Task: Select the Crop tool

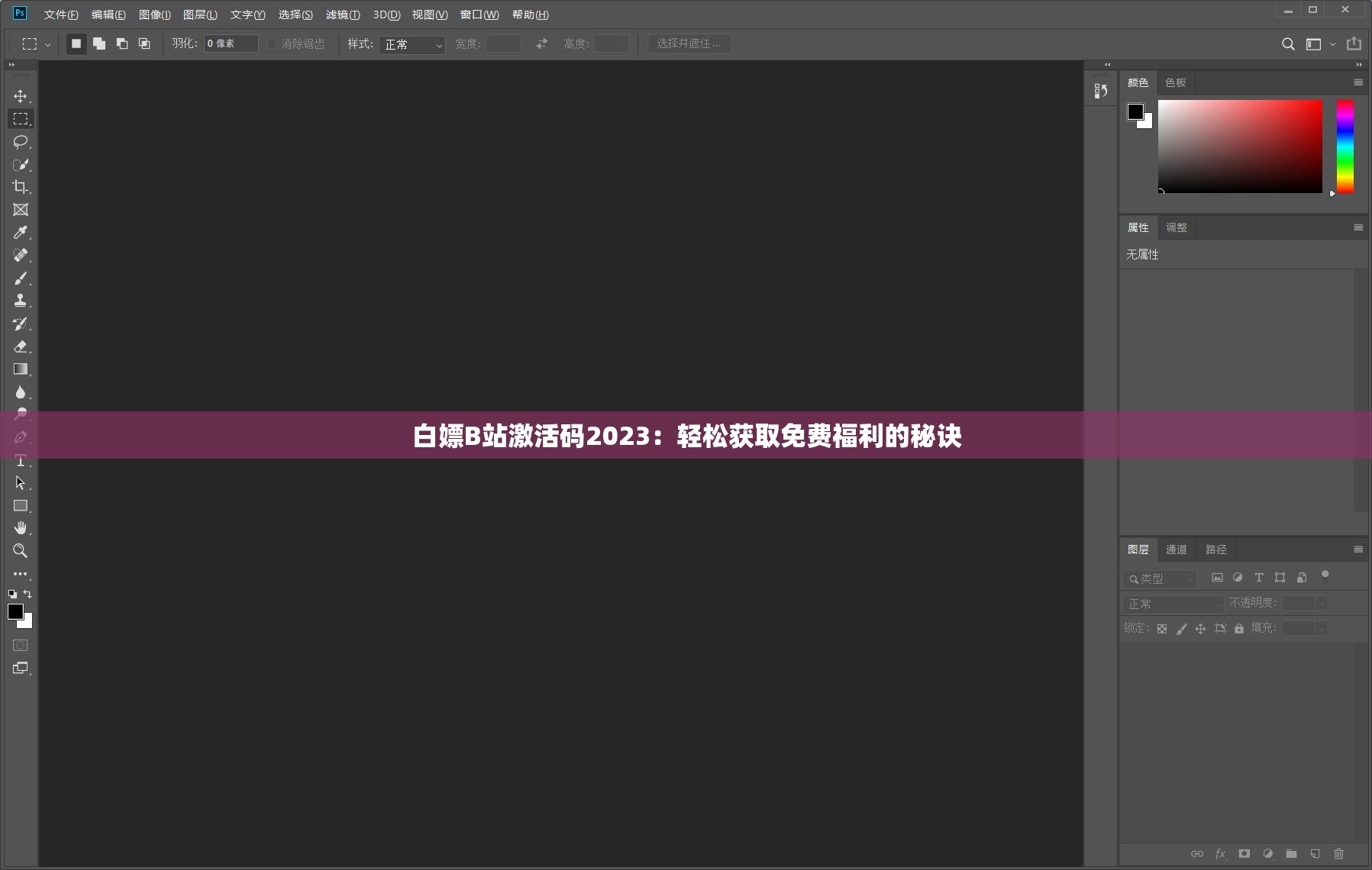Action: 21,187
